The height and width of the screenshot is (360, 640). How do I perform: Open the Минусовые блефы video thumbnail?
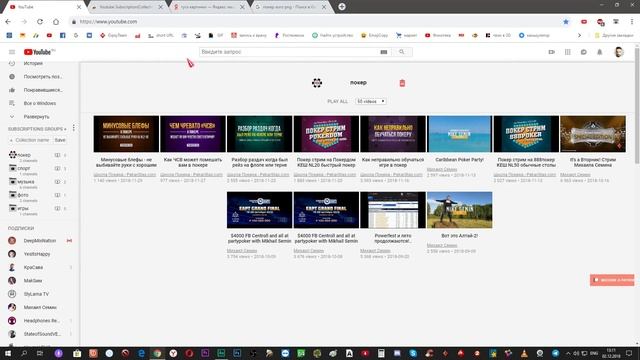click(126, 134)
